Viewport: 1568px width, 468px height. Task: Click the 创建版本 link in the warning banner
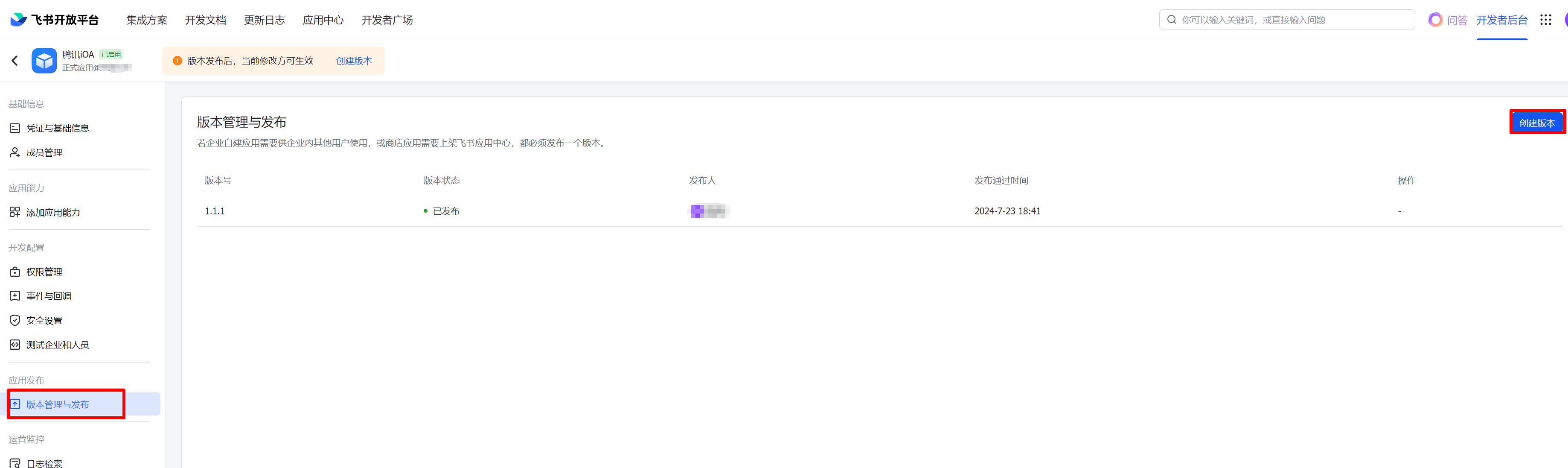click(354, 61)
